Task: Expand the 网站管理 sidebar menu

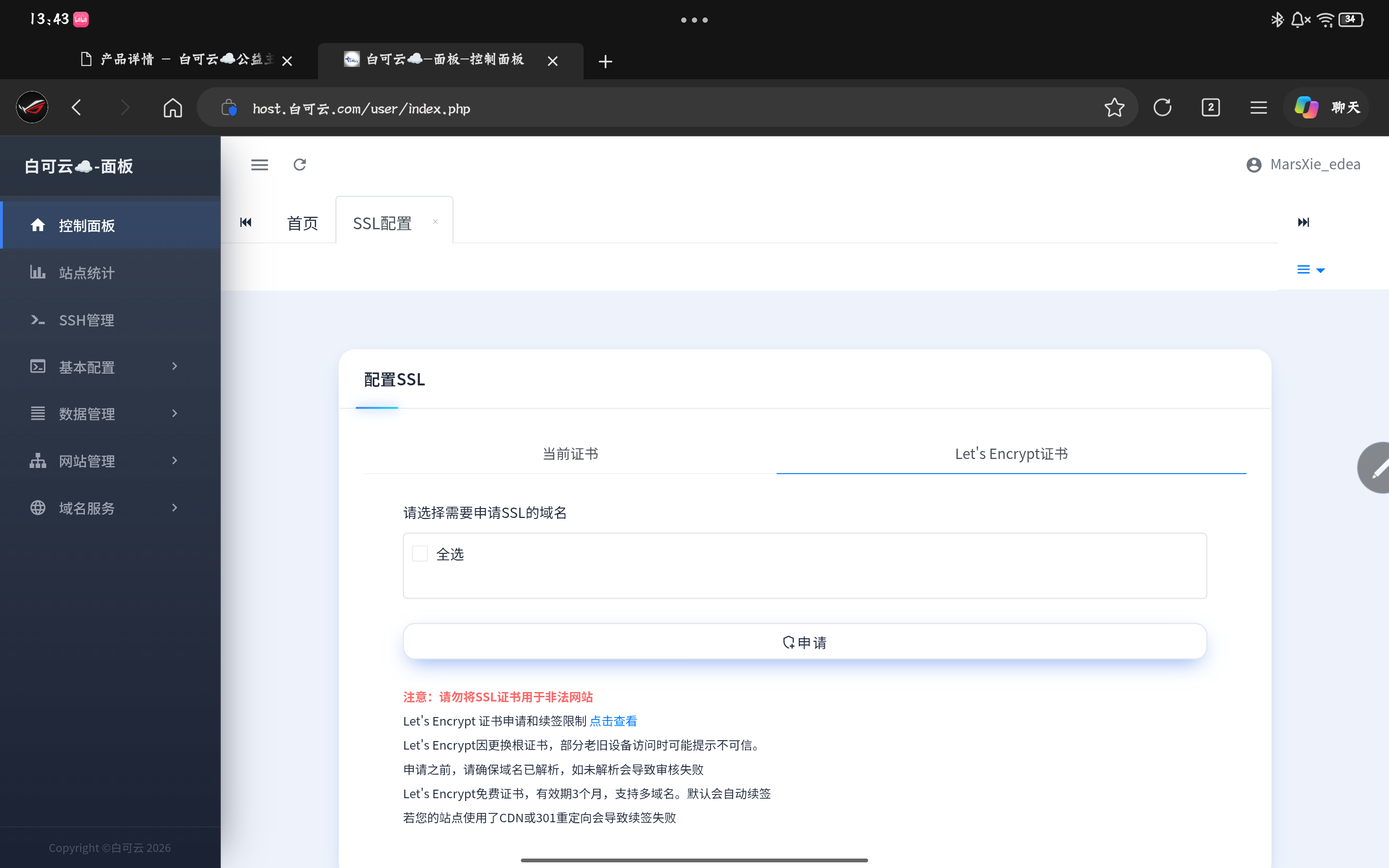Action: 110,460
